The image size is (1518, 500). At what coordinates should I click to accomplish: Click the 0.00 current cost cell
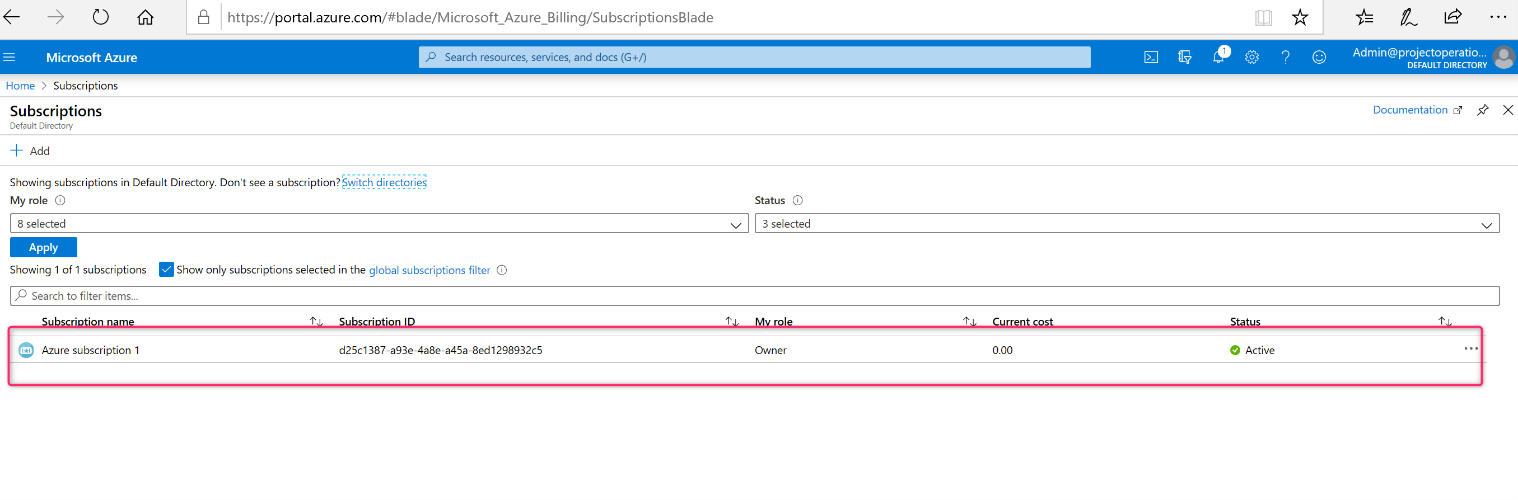1002,350
